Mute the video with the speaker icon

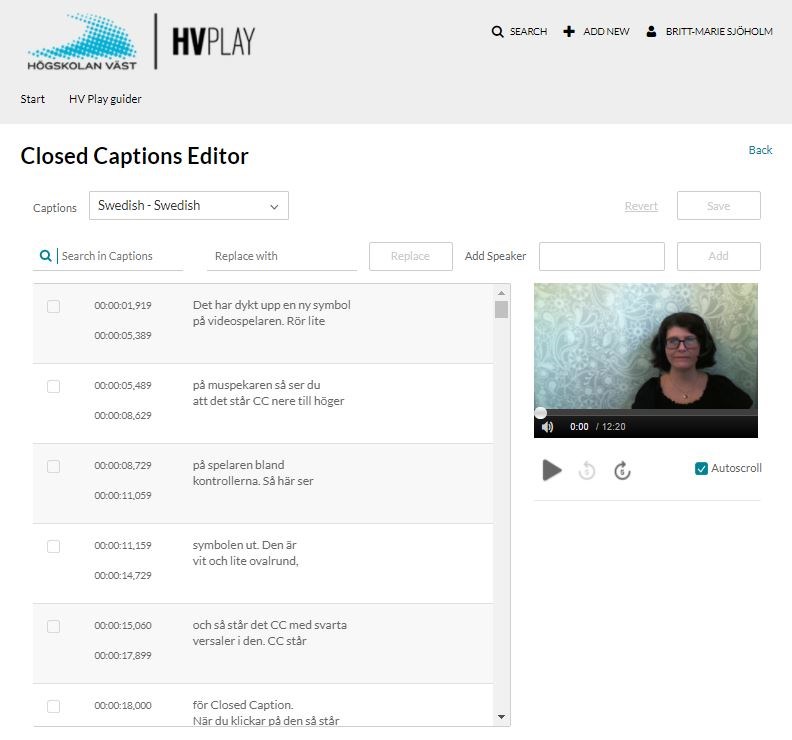pos(548,427)
